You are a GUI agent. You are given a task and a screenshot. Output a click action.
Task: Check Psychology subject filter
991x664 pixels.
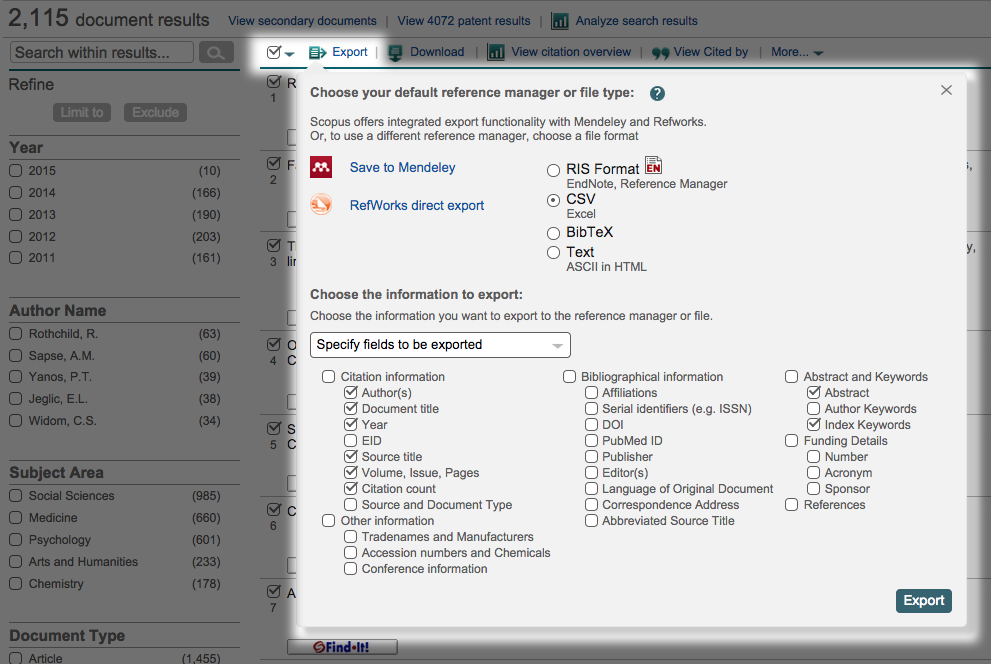pos(16,540)
